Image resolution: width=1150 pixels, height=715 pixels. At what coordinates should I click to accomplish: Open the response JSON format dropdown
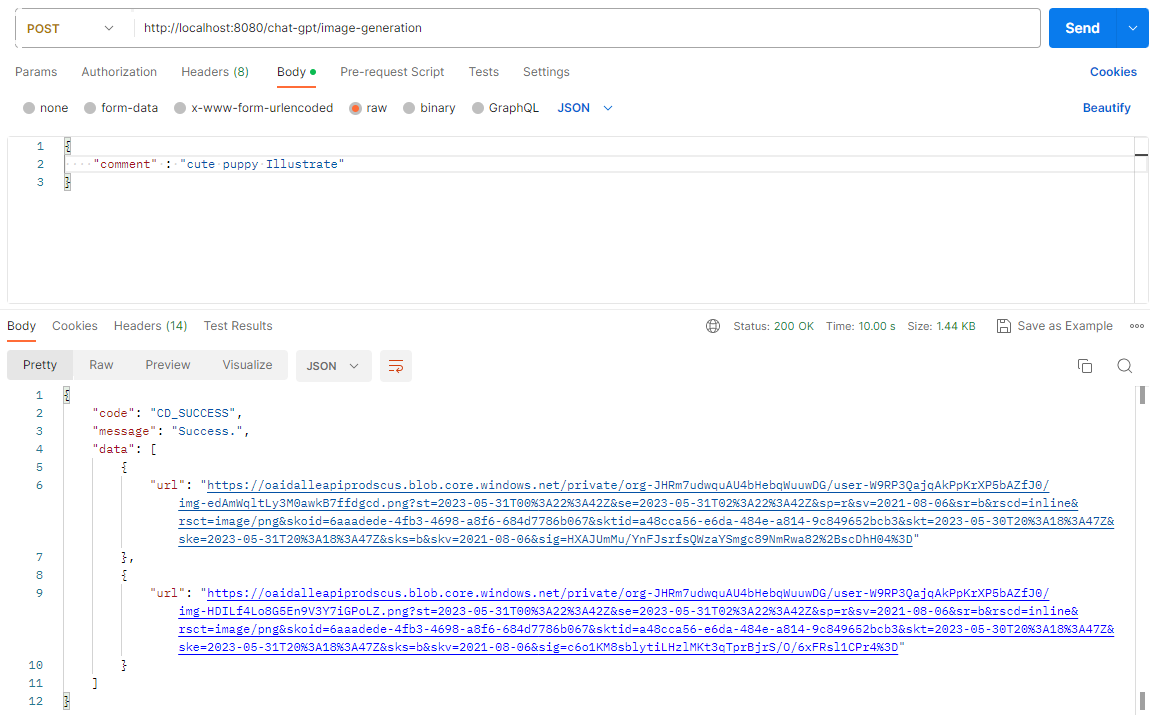click(x=334, y=366)
